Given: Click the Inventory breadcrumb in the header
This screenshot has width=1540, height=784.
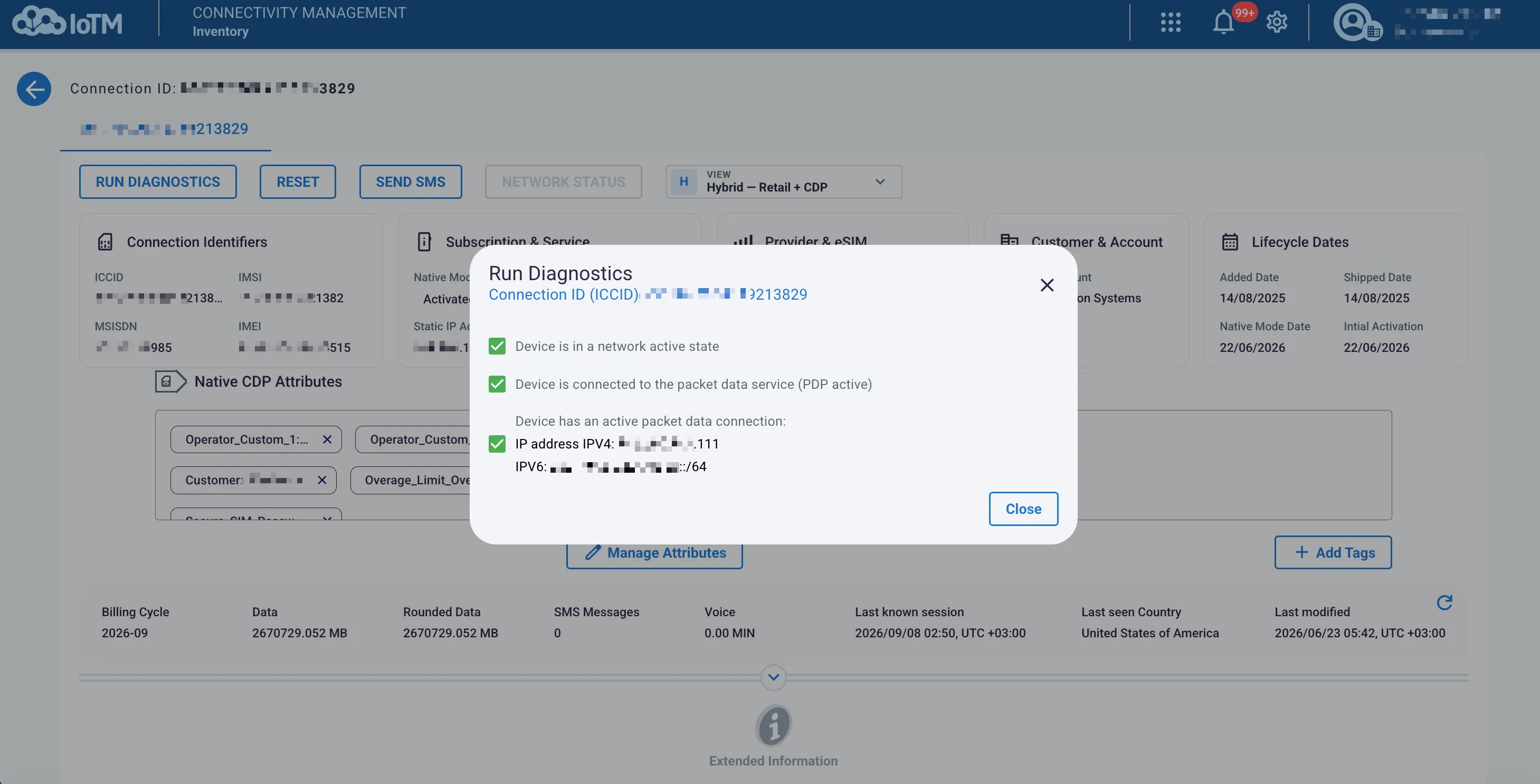Looking at the screenshot, I should (x=221, y=32).
